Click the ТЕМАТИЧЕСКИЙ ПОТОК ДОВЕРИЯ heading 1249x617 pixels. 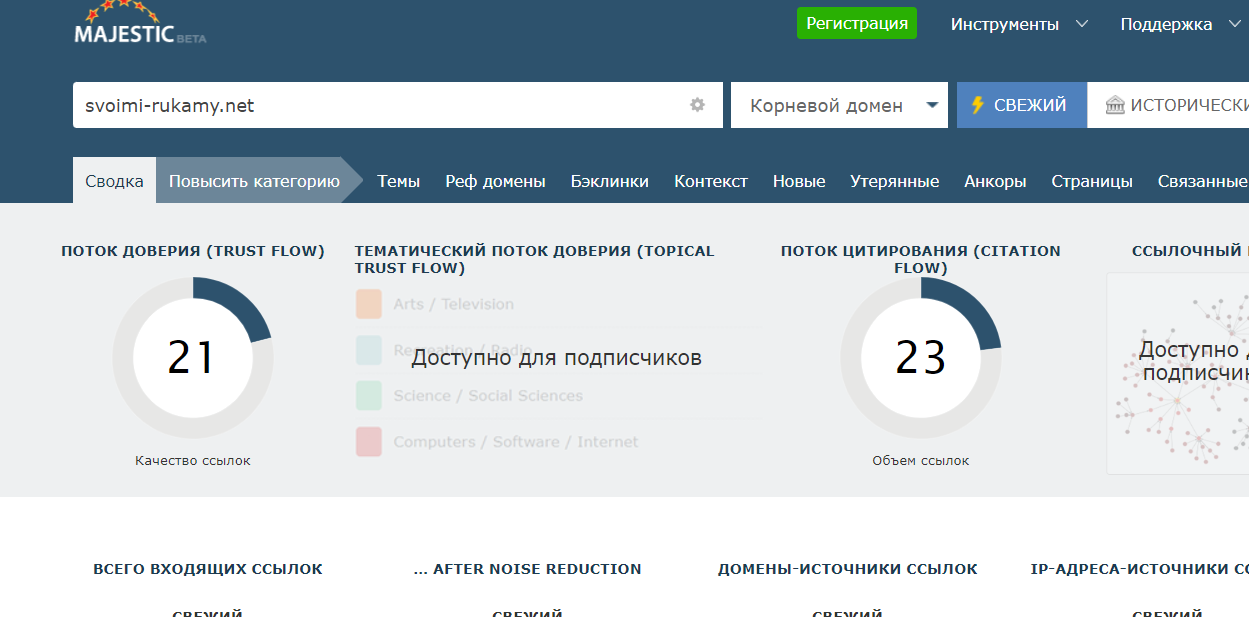tap(535, 259)
